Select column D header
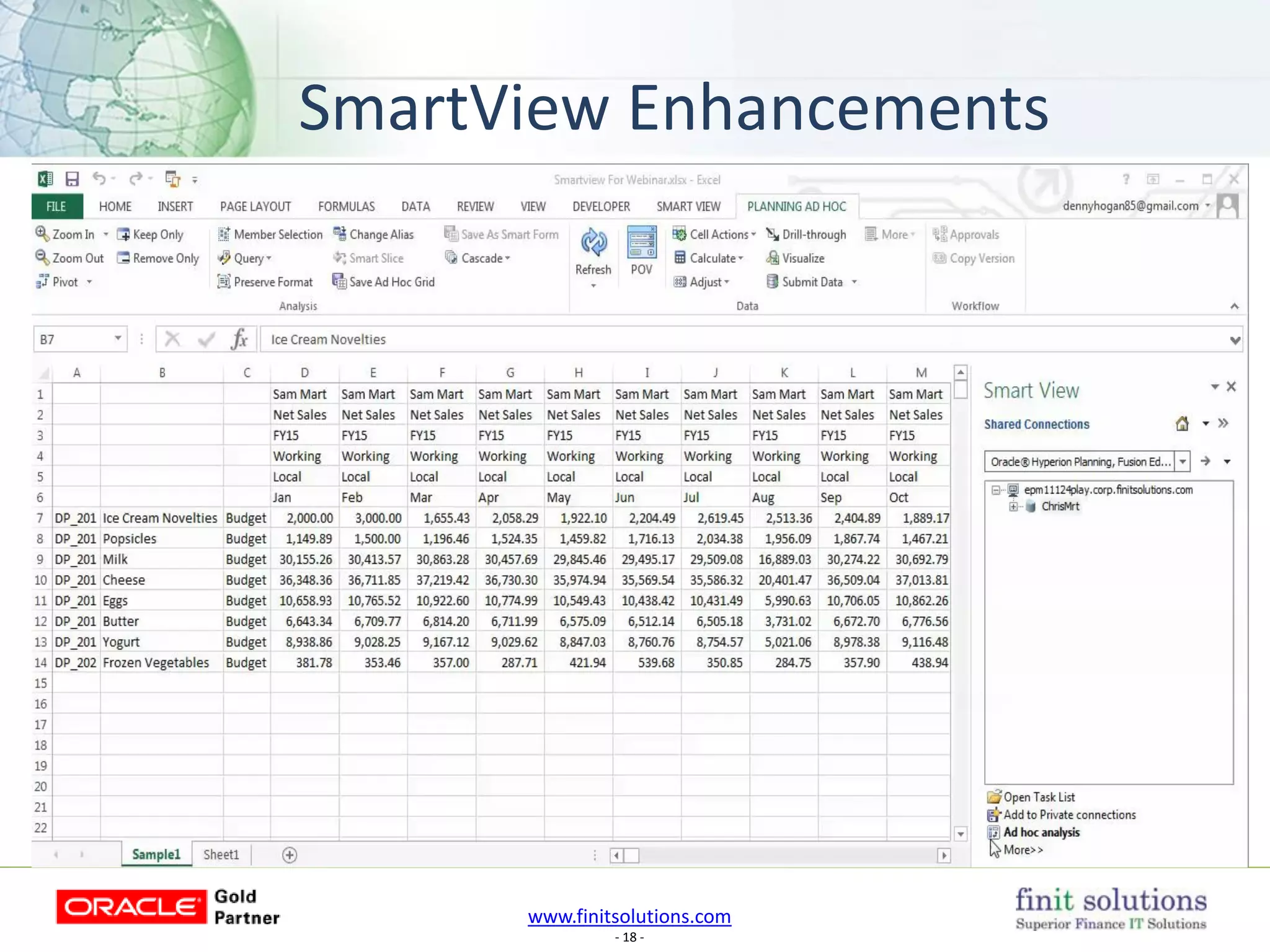 coord(304,372)
